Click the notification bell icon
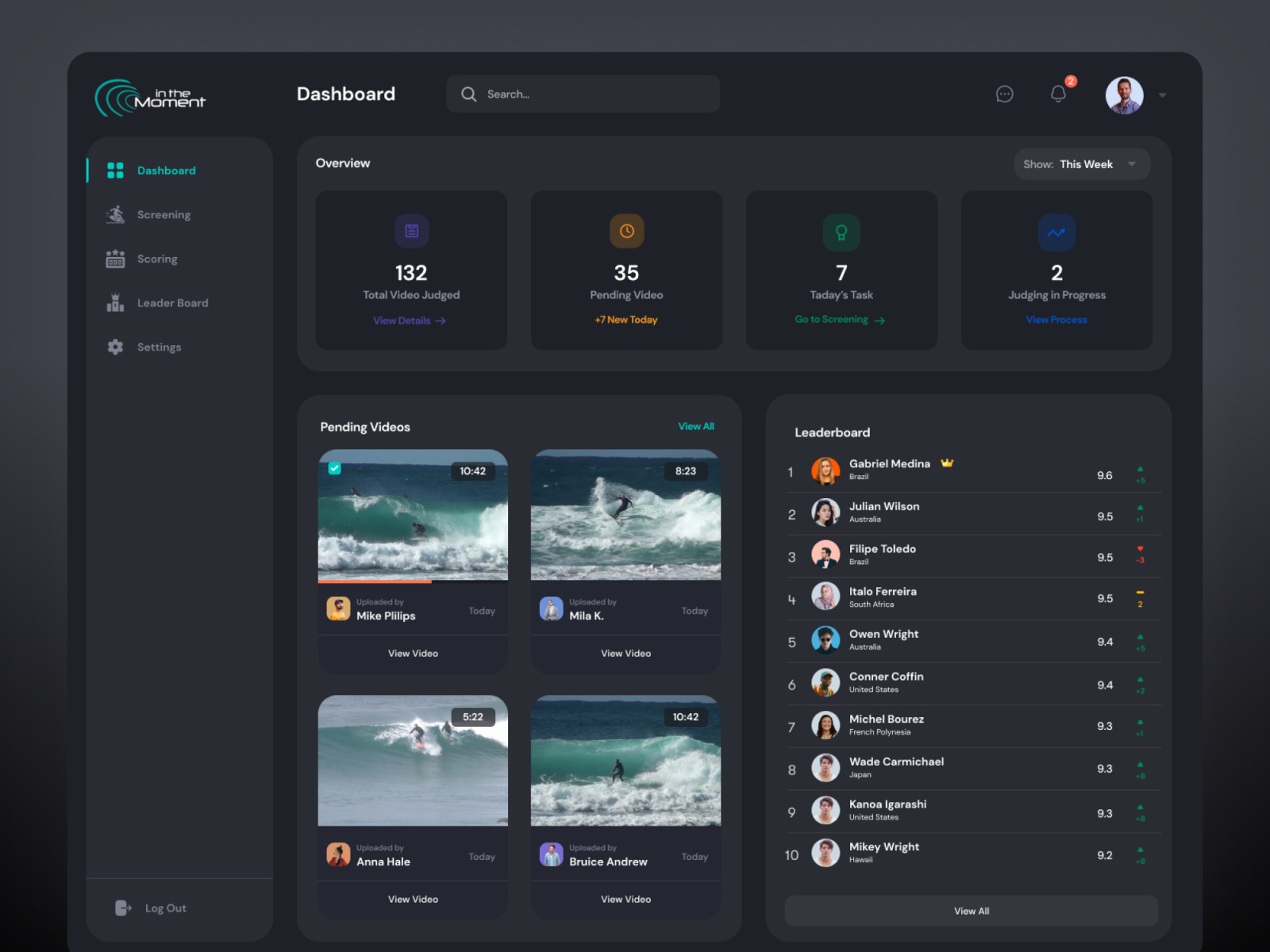This screenshot has height=952, width=1270. click(1057, 94)
